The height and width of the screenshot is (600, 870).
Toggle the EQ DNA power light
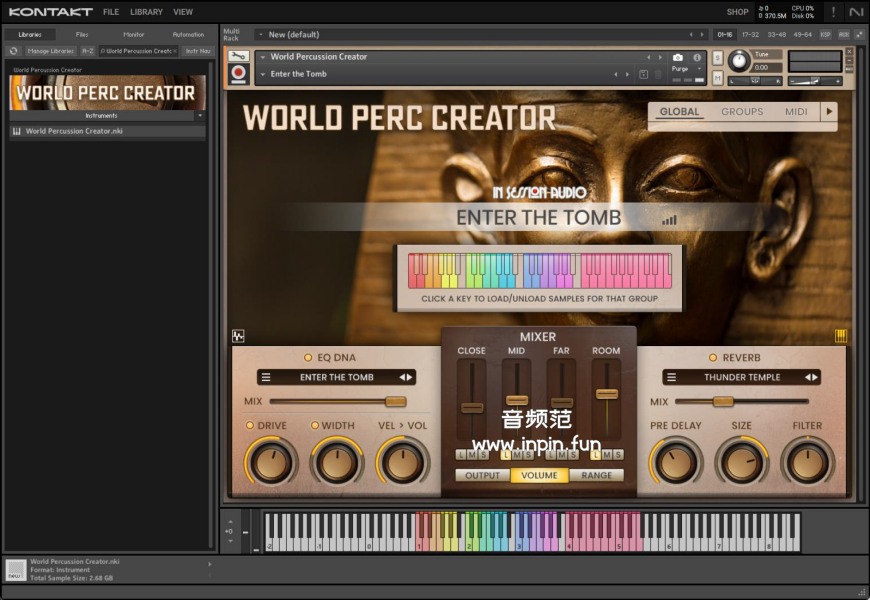pos(308,358)
